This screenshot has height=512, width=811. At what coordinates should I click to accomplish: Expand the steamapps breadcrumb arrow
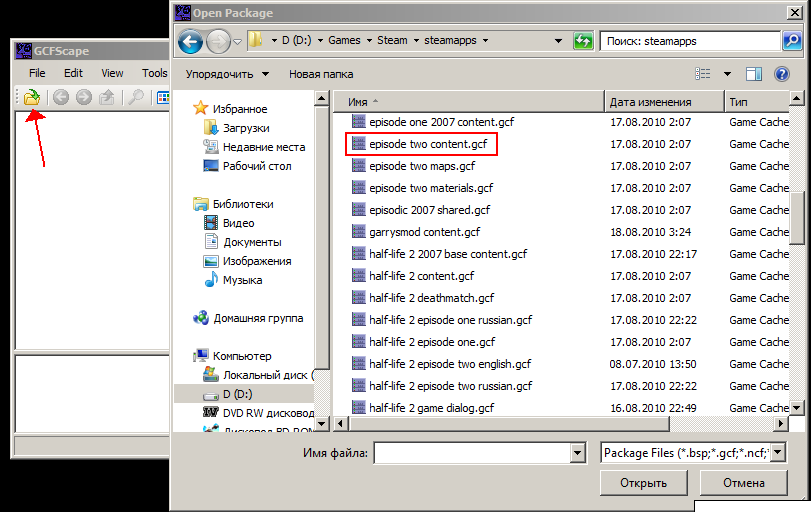point(485,40)
